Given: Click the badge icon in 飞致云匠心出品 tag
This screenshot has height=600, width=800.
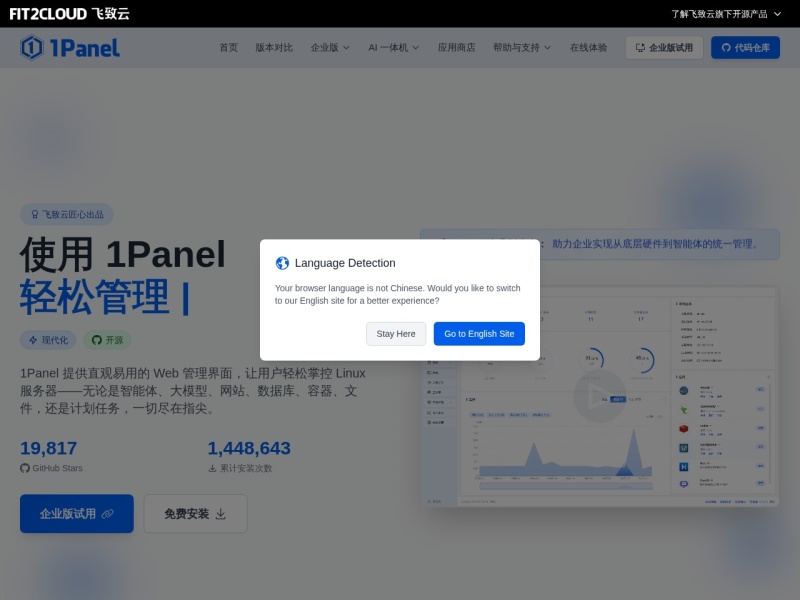Looking at the screenshot, I should [x=35, y=214].
